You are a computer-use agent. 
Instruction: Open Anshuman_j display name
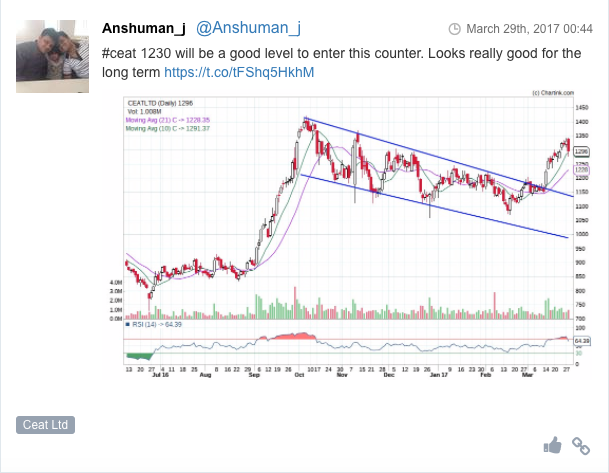click(144, 28)
